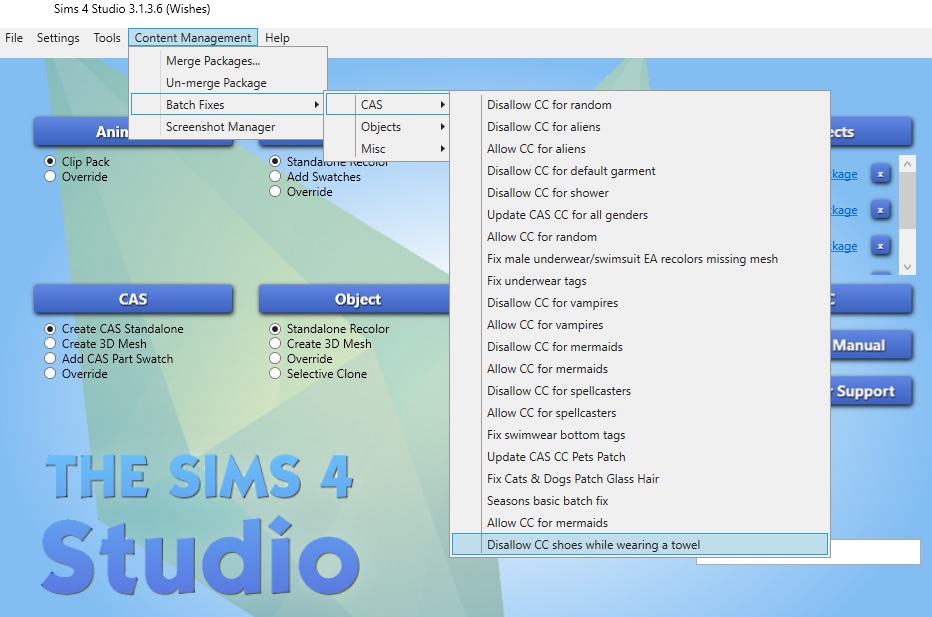Click the second x button in project list

tap(880, 210)
